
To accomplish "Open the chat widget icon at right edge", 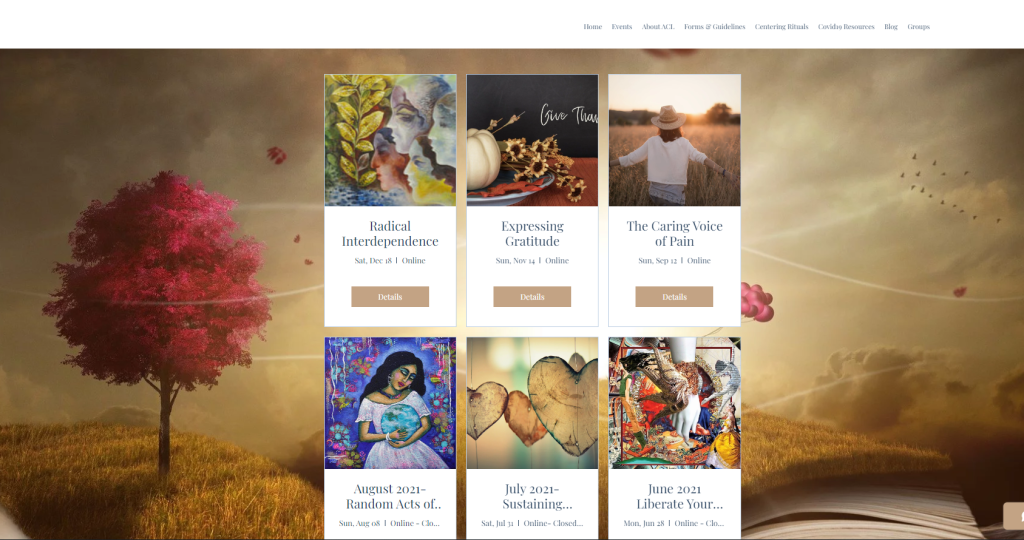I will tap(1014, 516).
